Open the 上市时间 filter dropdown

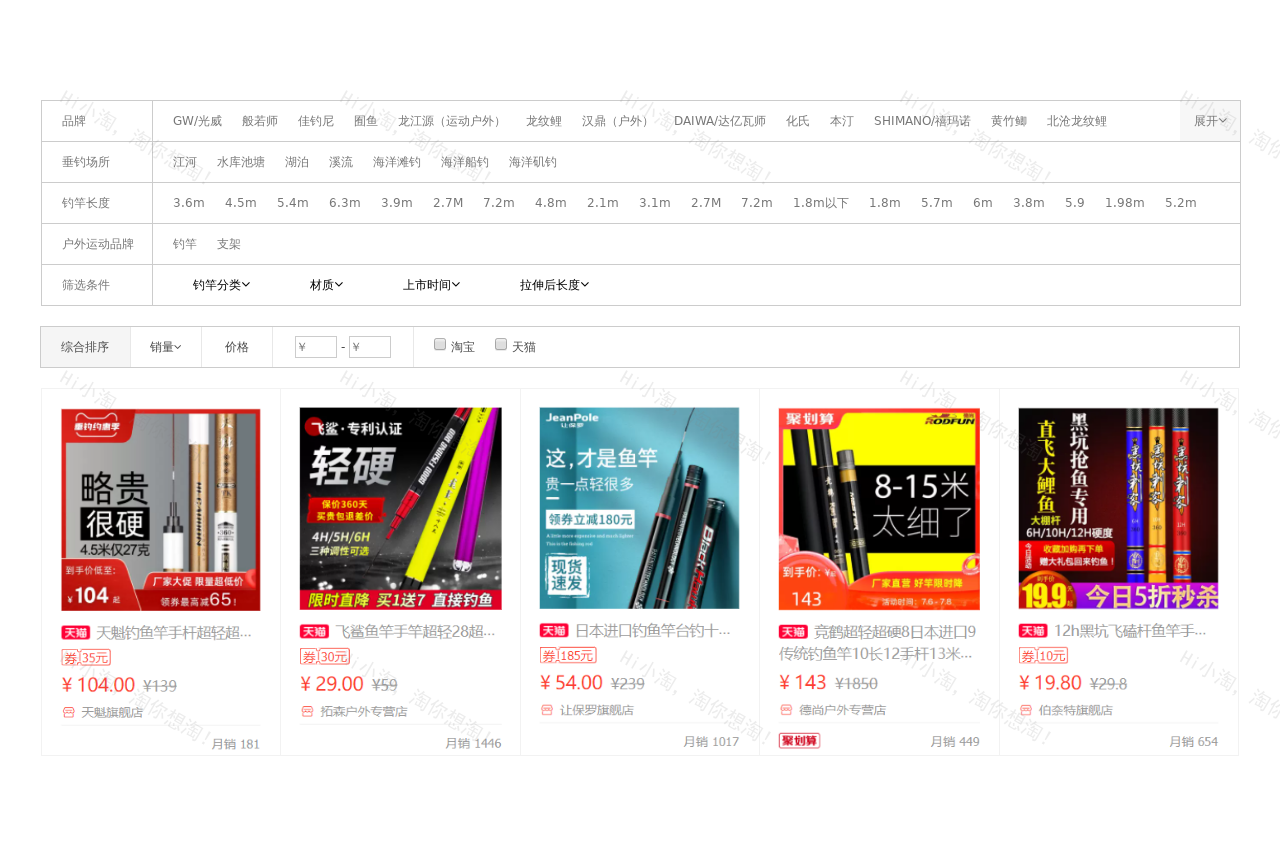(431, 285)
